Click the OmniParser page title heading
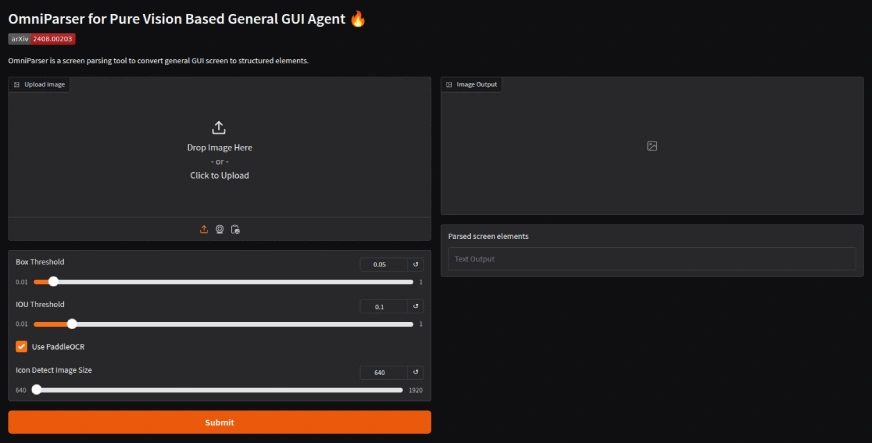The width and height of the screenshot is (872, 443). point(187,19)
